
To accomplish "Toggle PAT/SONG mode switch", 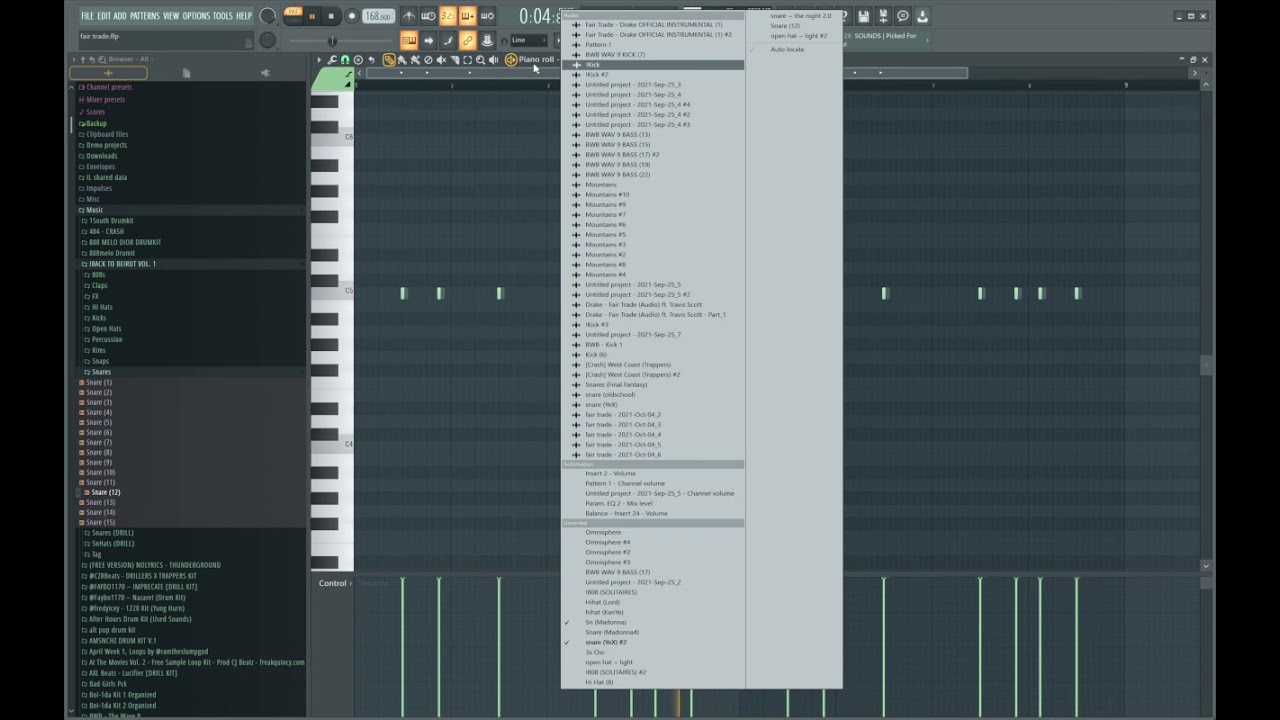I will (x=293, y=16).
